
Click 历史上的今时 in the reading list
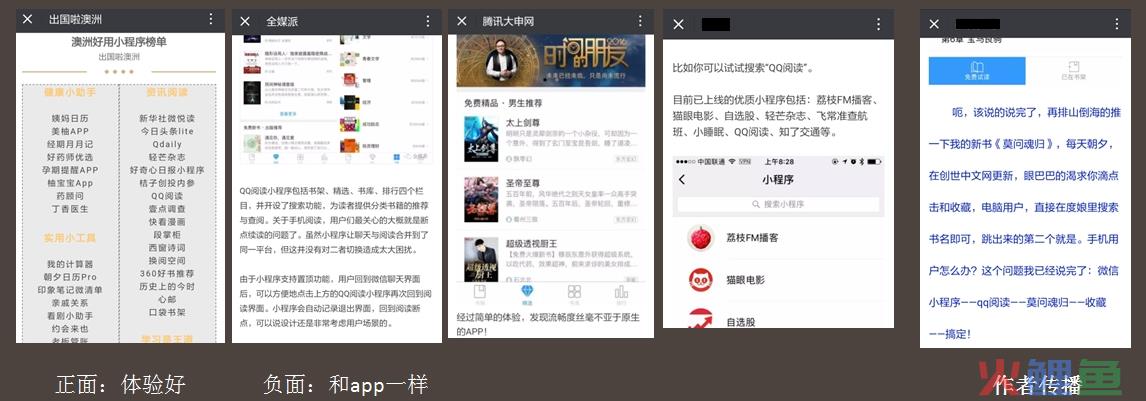click(x=167, y=286)
